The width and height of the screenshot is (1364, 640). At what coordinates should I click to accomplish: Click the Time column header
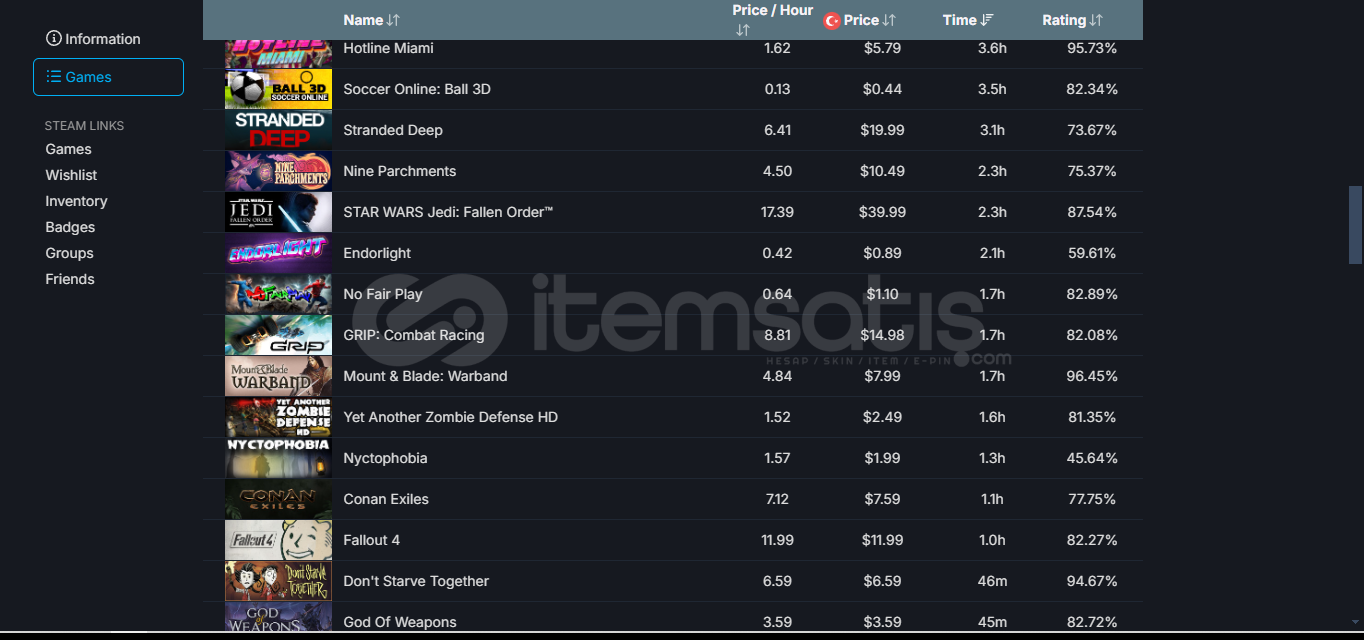pyautogui.click(x=959, y=20)
